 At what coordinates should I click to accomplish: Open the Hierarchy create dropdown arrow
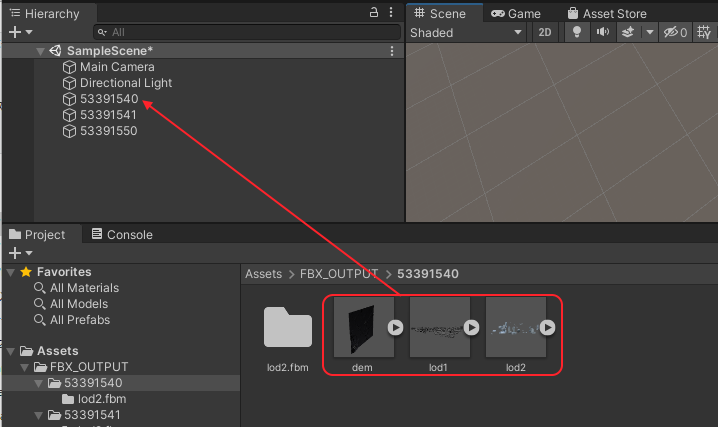pos(29,33)
